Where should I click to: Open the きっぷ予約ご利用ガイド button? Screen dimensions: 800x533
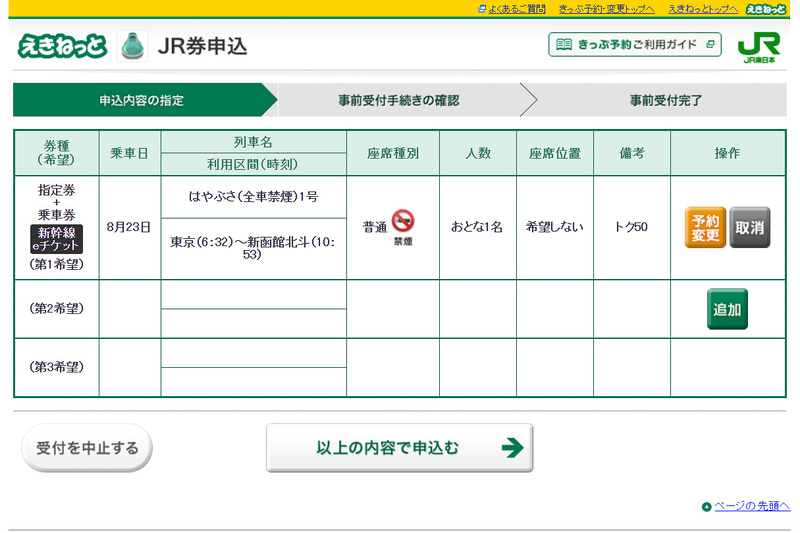[x=635, y=44]
